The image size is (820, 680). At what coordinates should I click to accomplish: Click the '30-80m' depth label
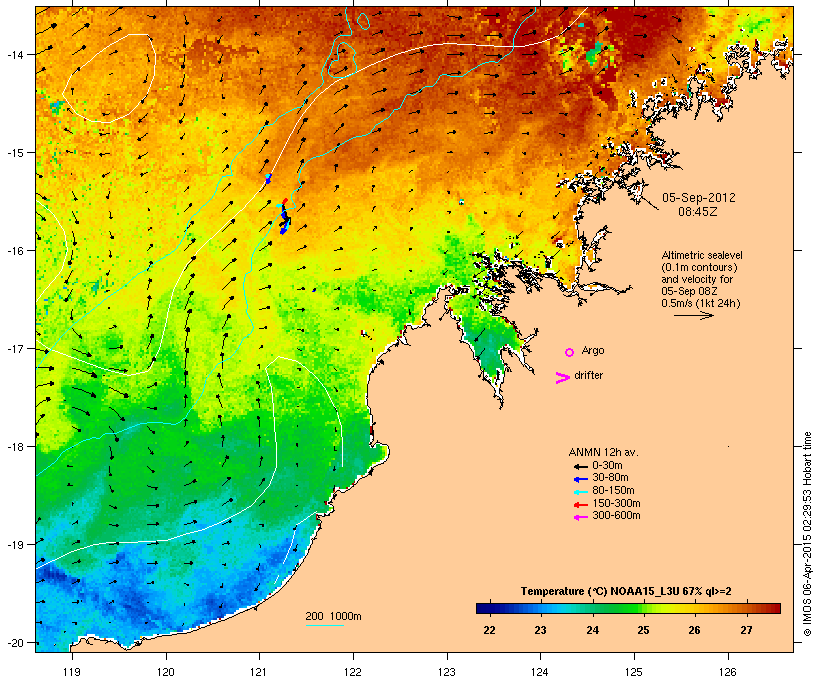pyautogui.click(x=610, y=478)
